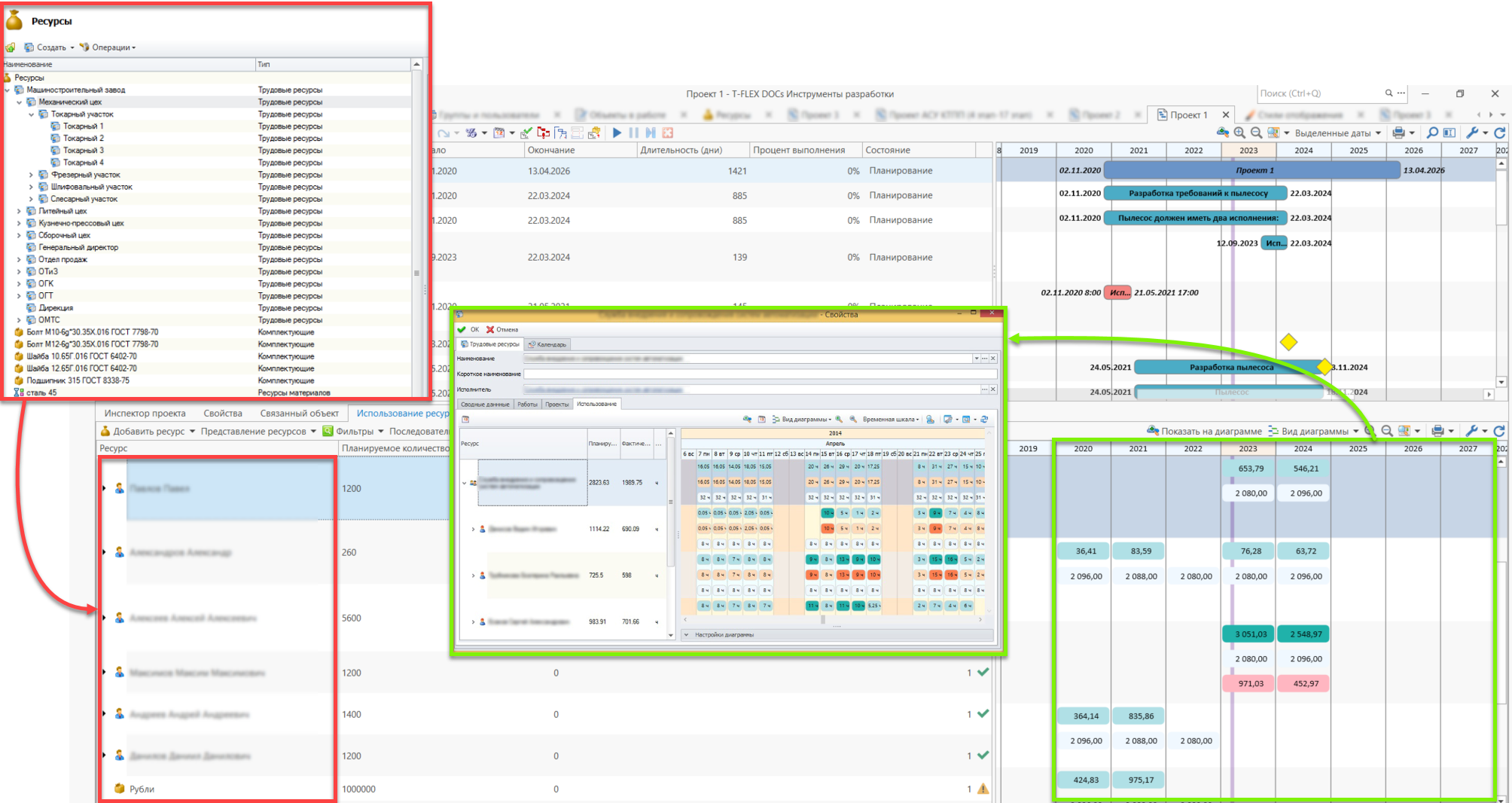Click the search magnifier icon above the Gantt chart
The height and width of the screenshot is (803, 1512).
[1432, 133]
